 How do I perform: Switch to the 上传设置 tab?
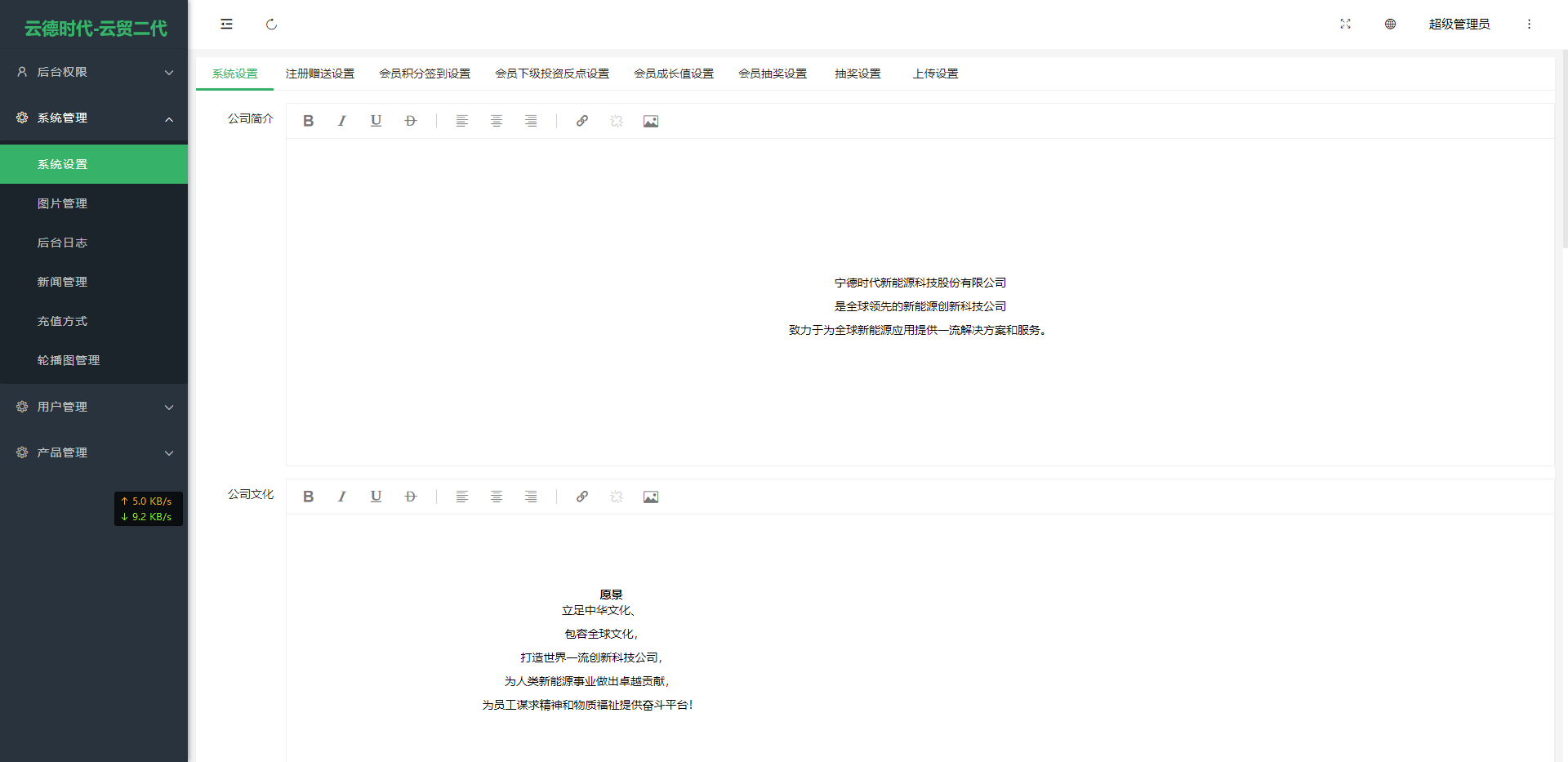pos(936,74)
